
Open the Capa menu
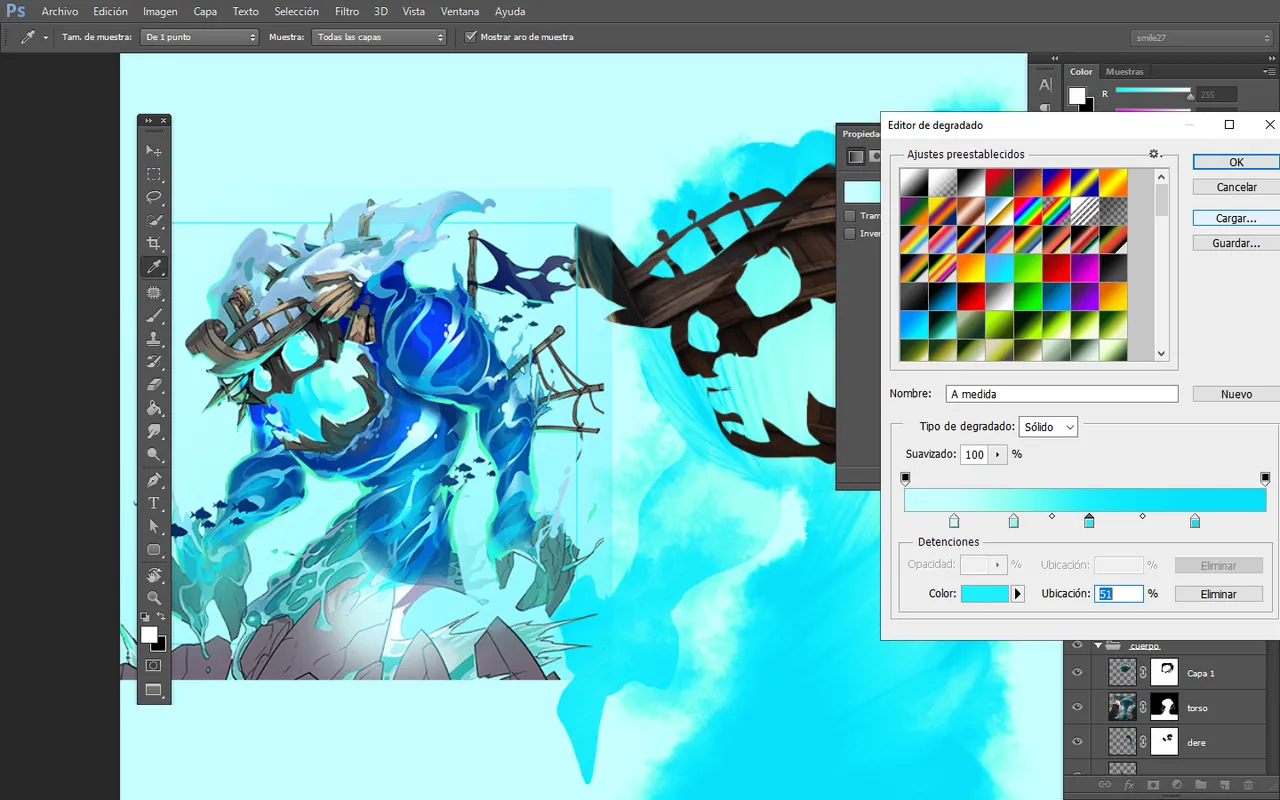point(205,11)
